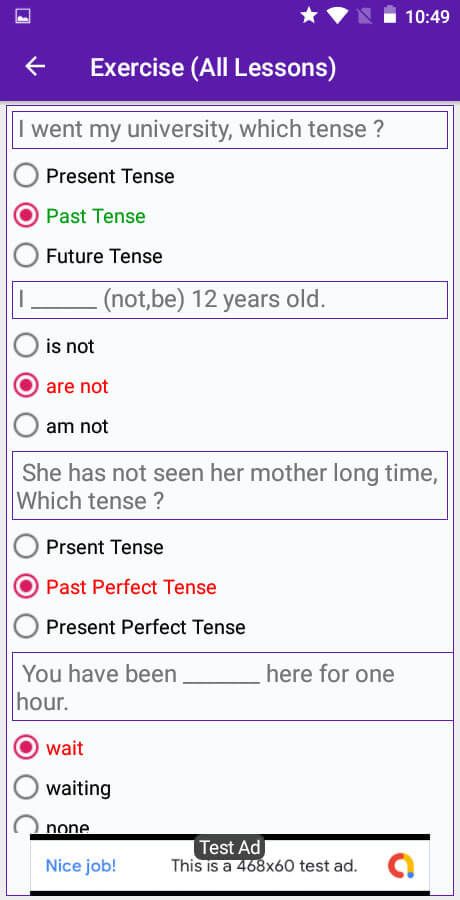This screenshot has height=900, width=460.
Task: Tap the AdMob logo in the test ad
Action: click(401, 866)
